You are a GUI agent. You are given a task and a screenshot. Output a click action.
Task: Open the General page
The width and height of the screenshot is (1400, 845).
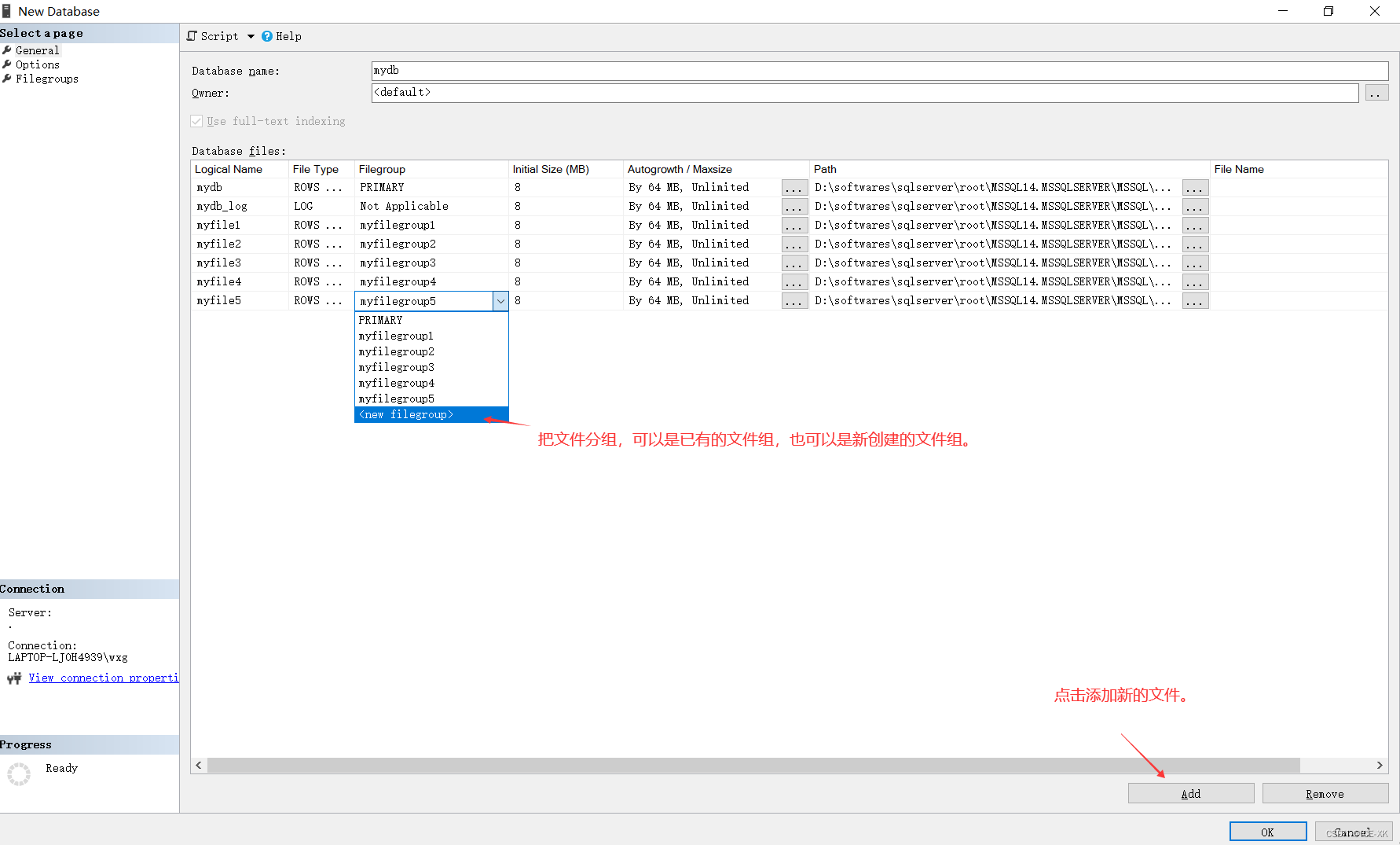(37, 50)
